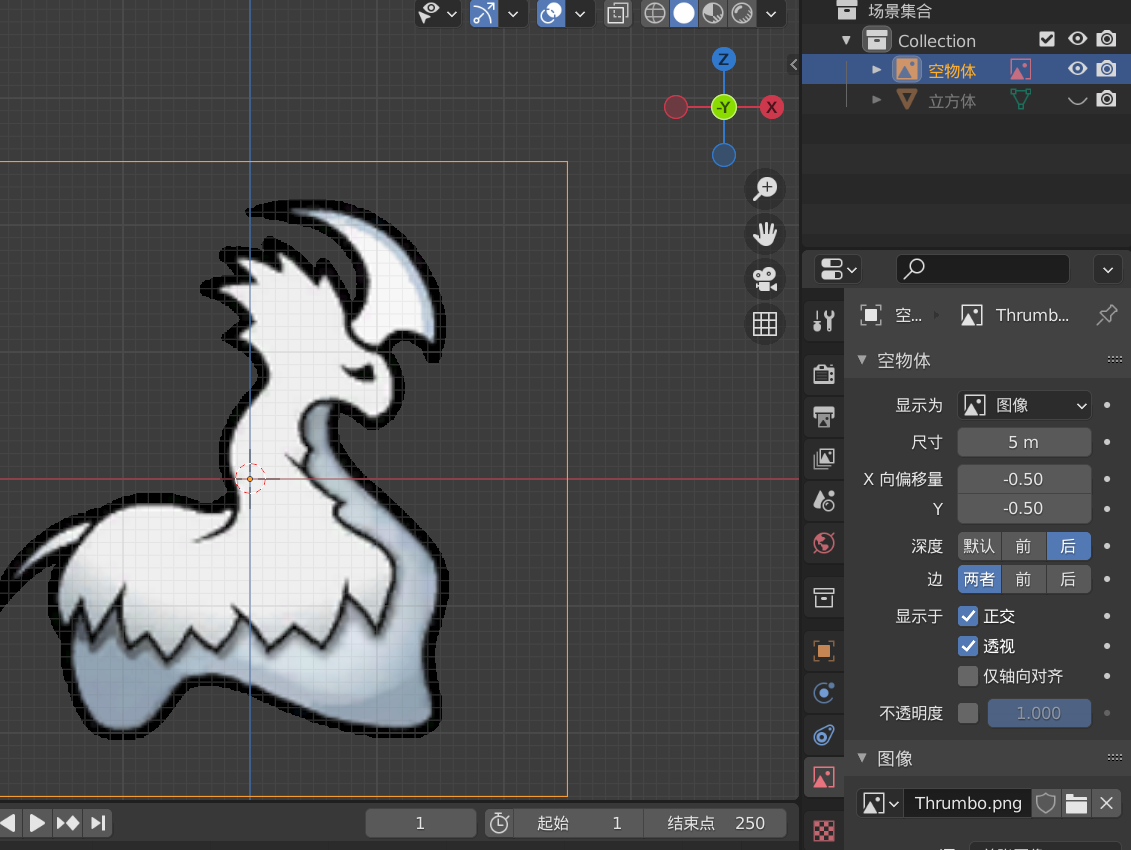Viewport: 1131px width, 850px height.
Task: Open the Physics properties tab
Action: pyautogui.click(x=823, y=693)
